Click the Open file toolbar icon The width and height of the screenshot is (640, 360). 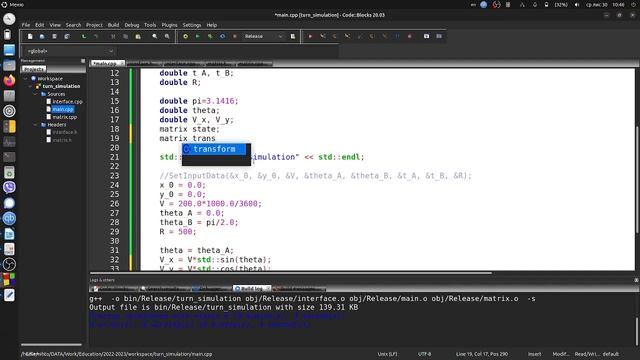[x=42, y=36]
